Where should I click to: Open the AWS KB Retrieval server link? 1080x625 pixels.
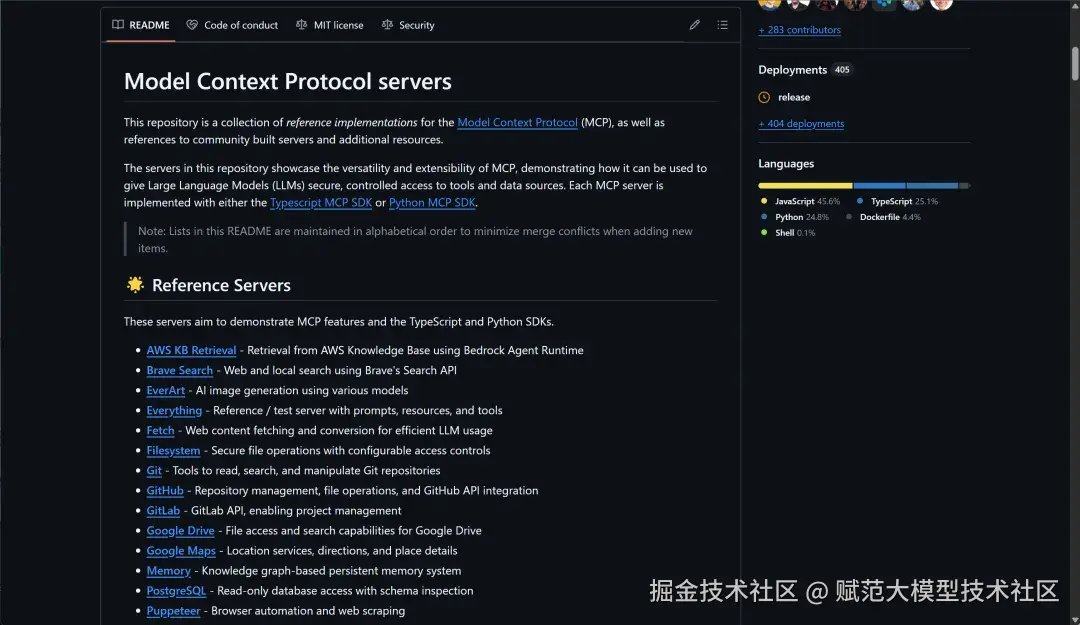(191, 350)
